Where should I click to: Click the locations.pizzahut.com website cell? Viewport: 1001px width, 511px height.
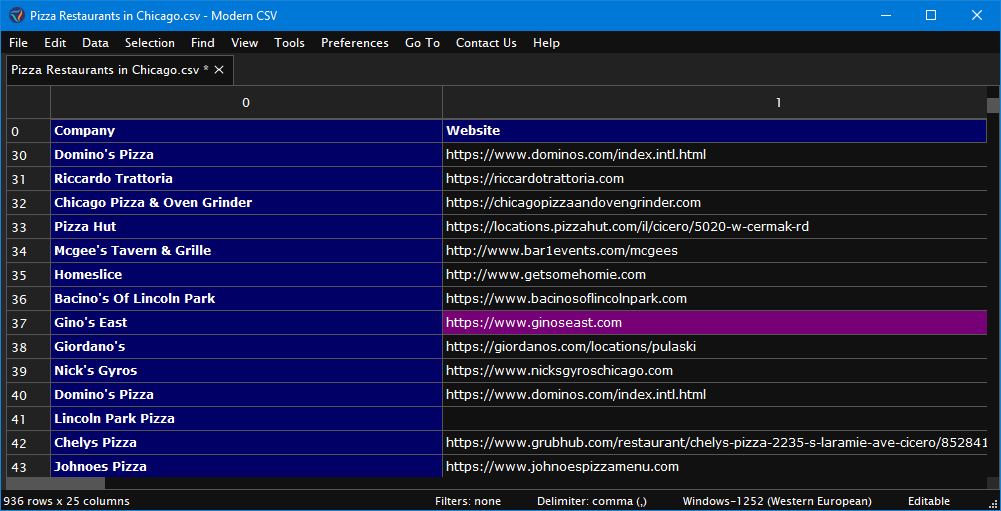tap(714, 227)
